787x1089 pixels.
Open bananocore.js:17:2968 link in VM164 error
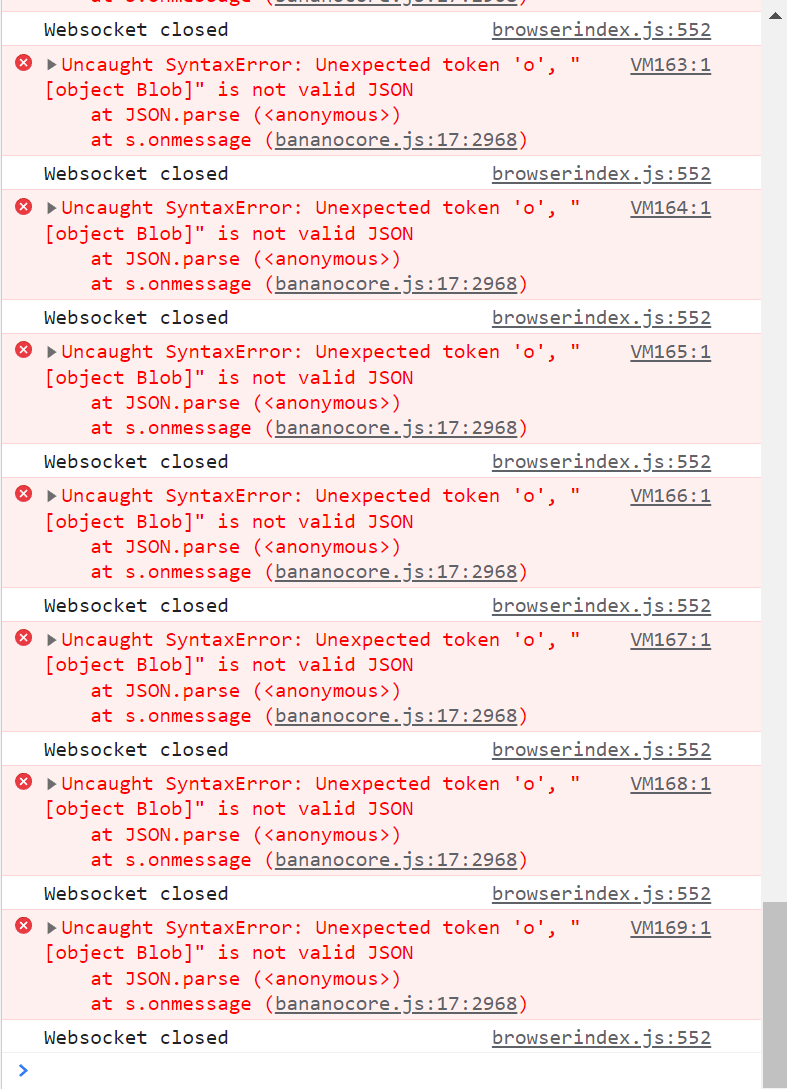click(396, 284)
